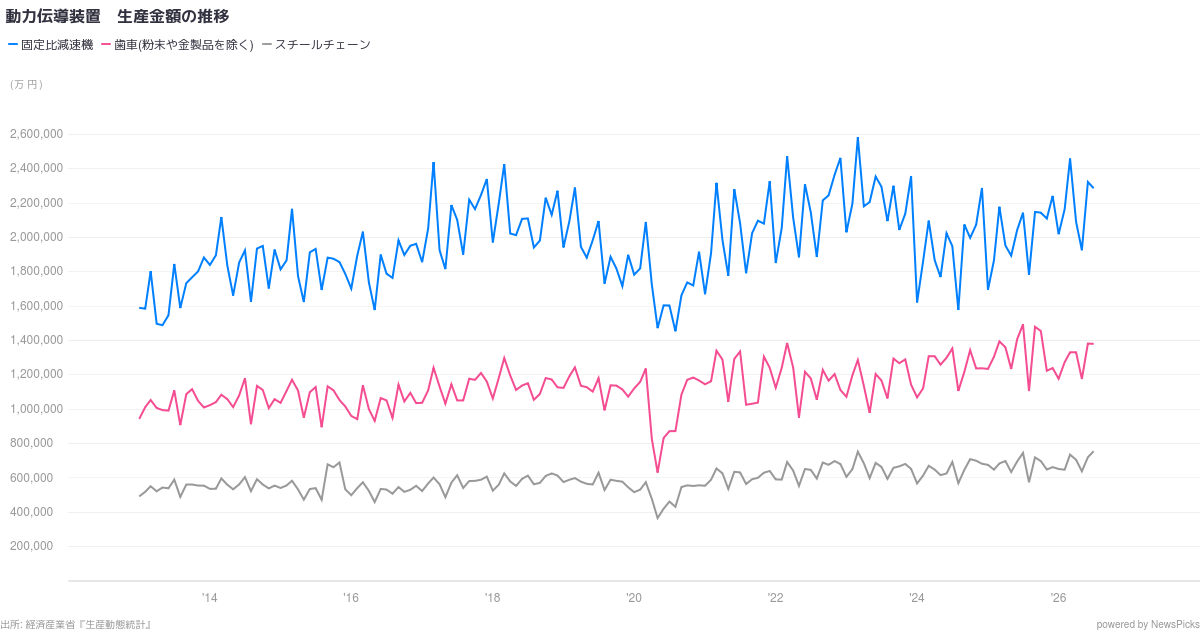Image resolution: width=1200 pixels, height=630 pixels.
Task: Open the powered by NewsPicks link
Action: pyautogui.click(x=1147, y=624)
